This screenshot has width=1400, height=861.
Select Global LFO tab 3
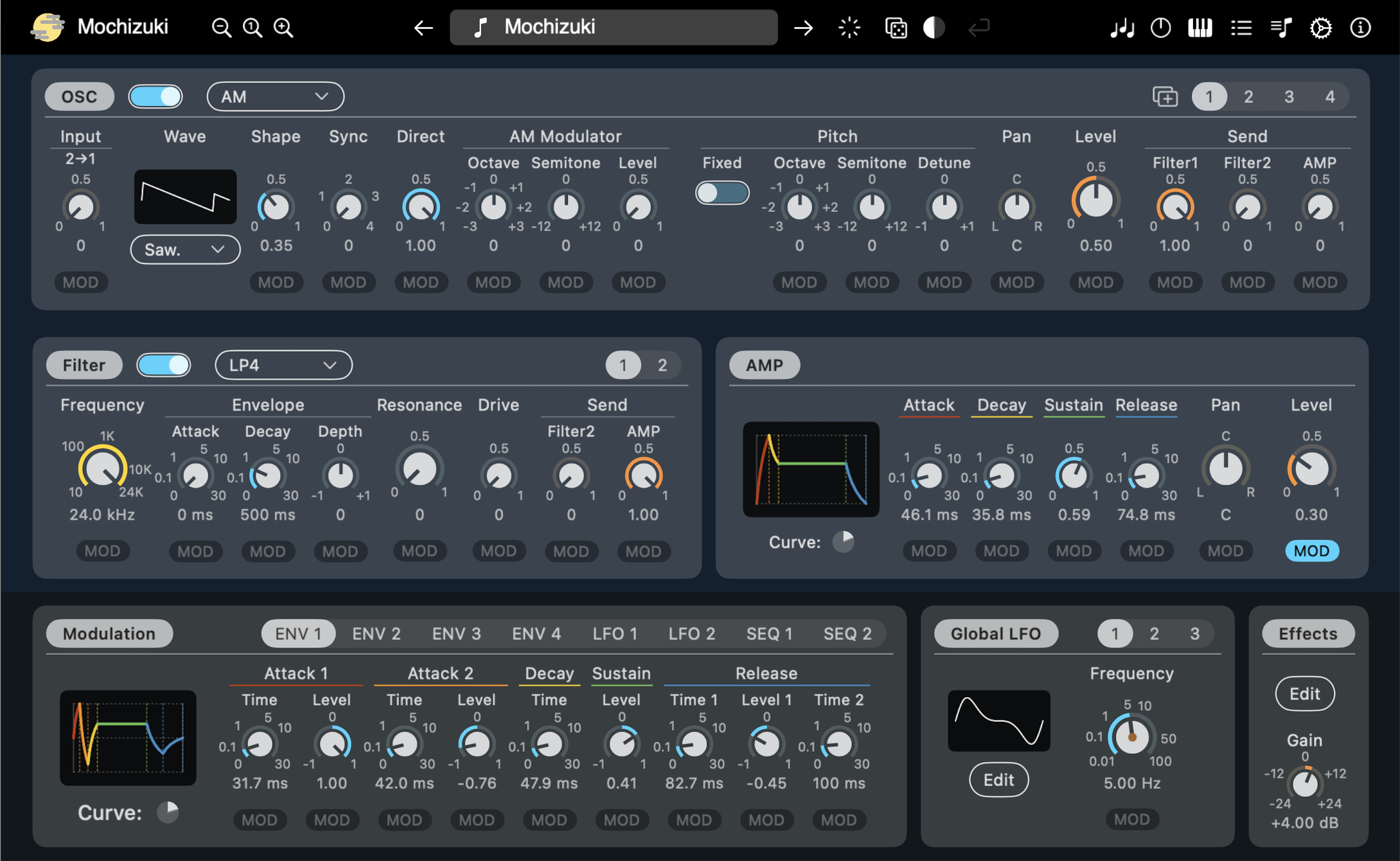1195,634
